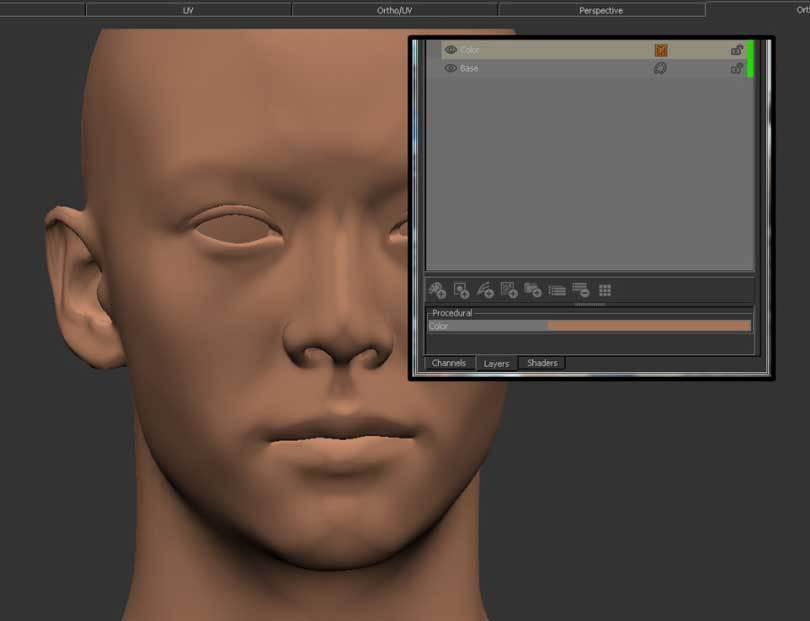This screenshot has width=810, height=621.
Task: Switch to the Channels tab
Action: click(x=449, y=363)
